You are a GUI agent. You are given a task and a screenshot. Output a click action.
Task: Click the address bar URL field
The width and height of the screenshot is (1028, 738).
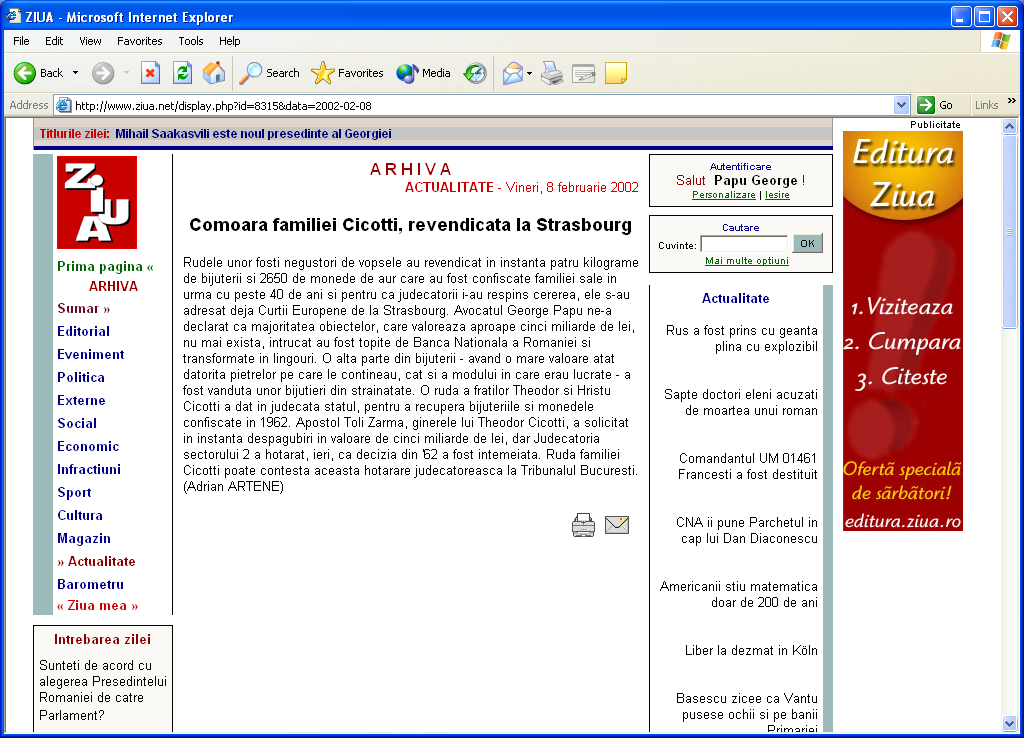482,105
